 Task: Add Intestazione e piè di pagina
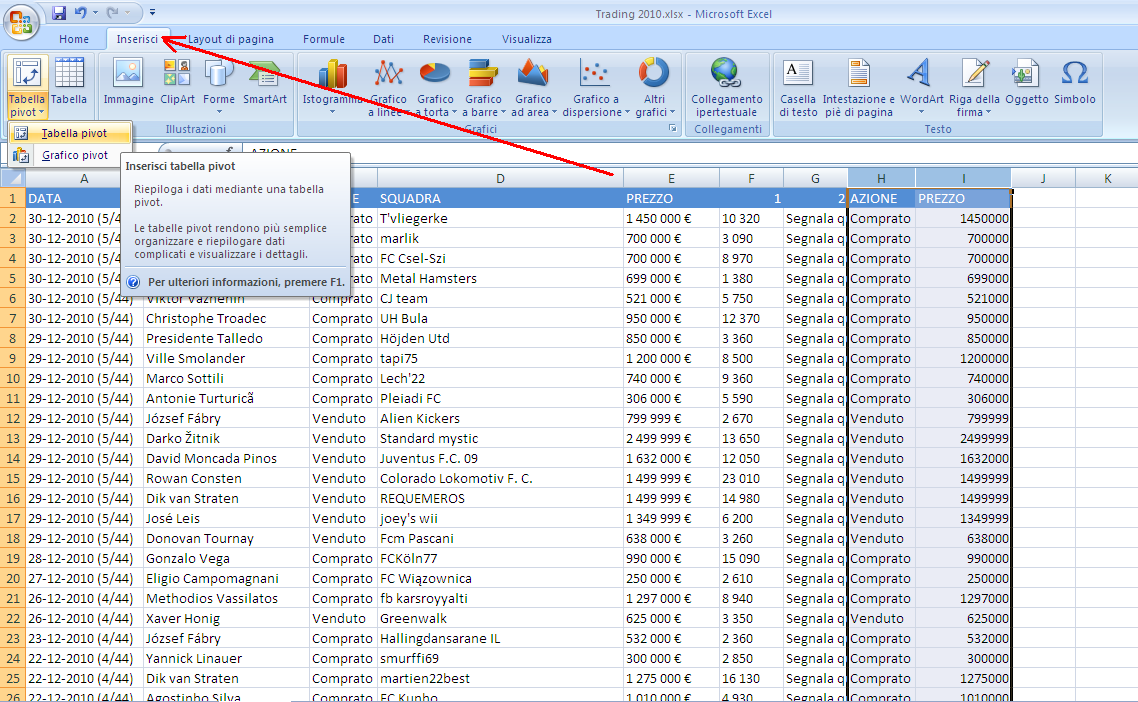(x=859, y=87)
